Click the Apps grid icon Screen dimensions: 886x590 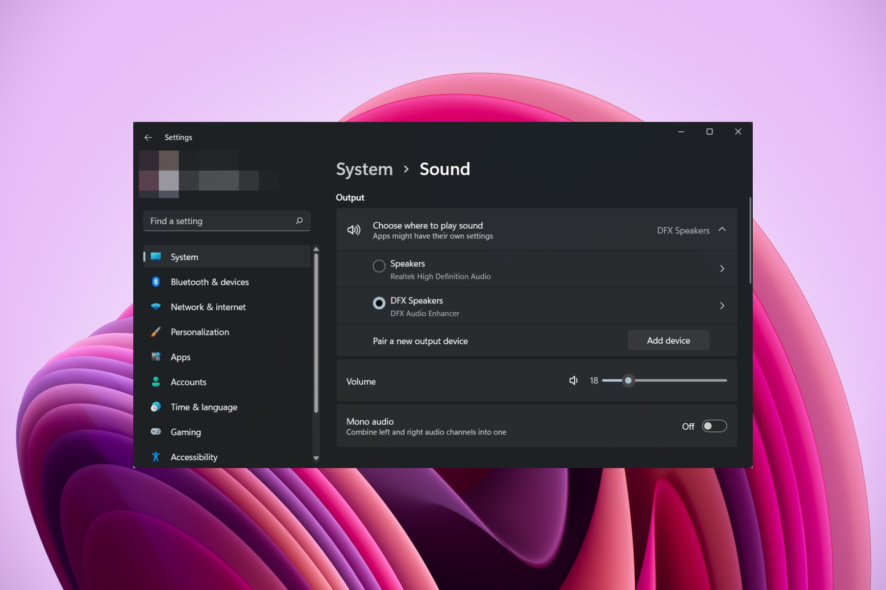pos(156,357)
